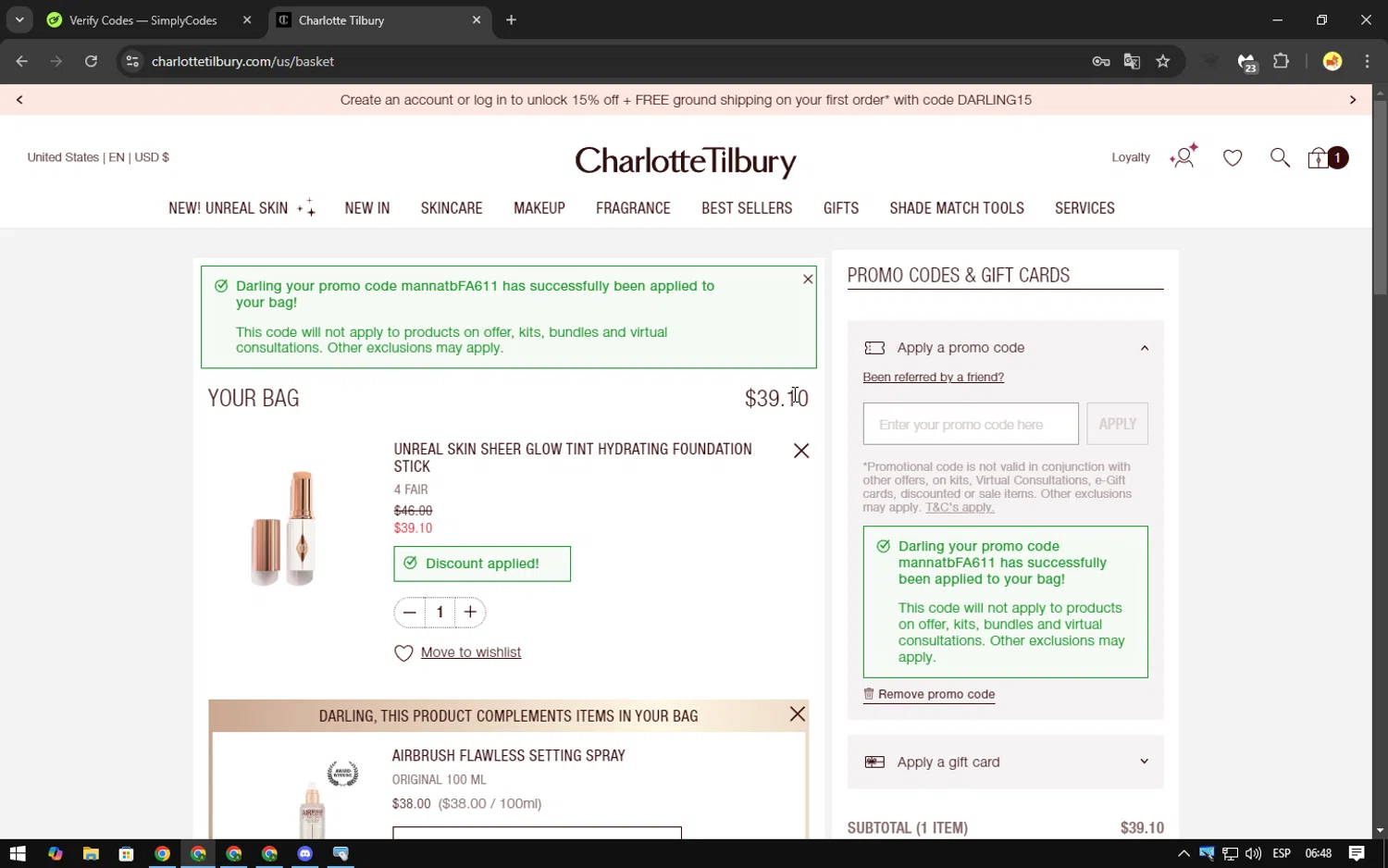Open T&C's apply link
Viewport: 1388px width, 868px height.
tap(960, 507)
